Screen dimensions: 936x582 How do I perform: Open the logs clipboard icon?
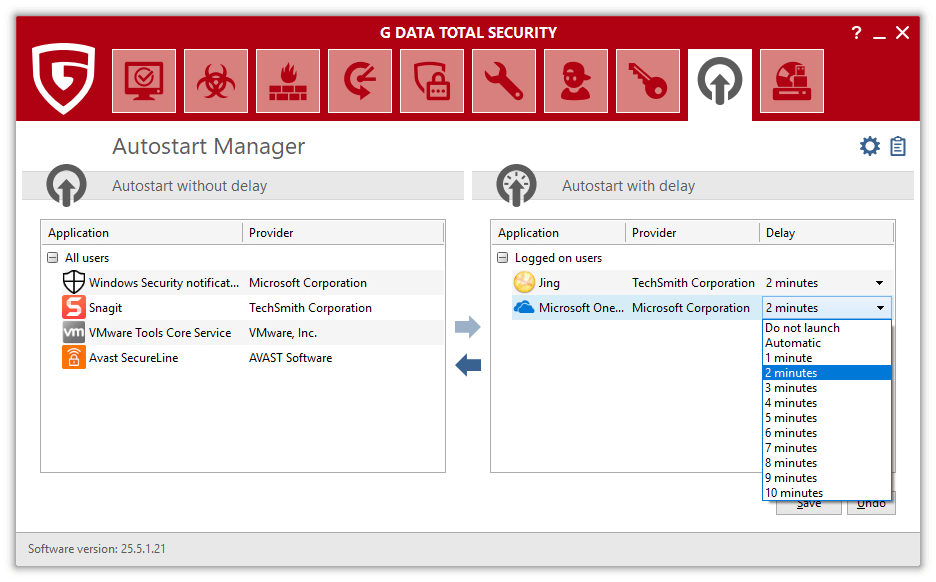[898, 146]
